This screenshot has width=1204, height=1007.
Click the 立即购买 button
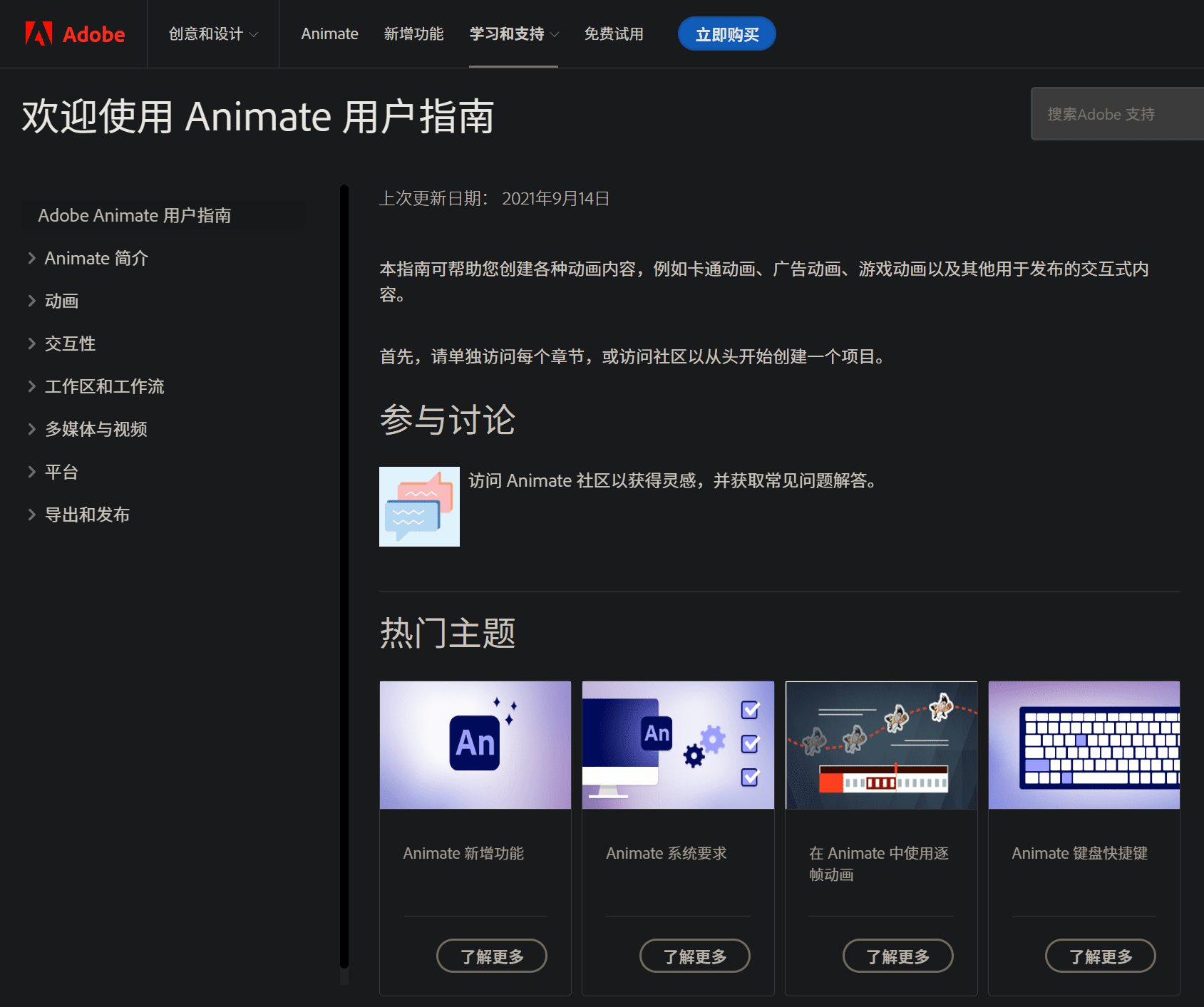[x=726, y=33]
